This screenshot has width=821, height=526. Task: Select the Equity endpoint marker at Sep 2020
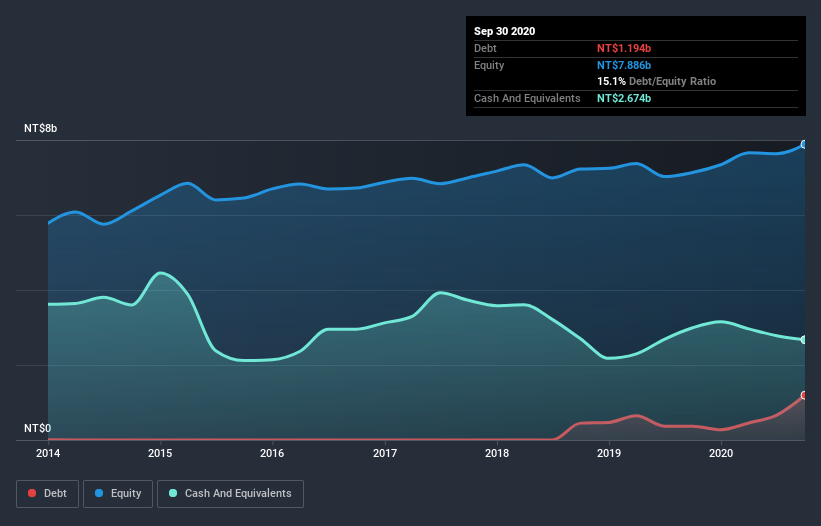(804, 144)
